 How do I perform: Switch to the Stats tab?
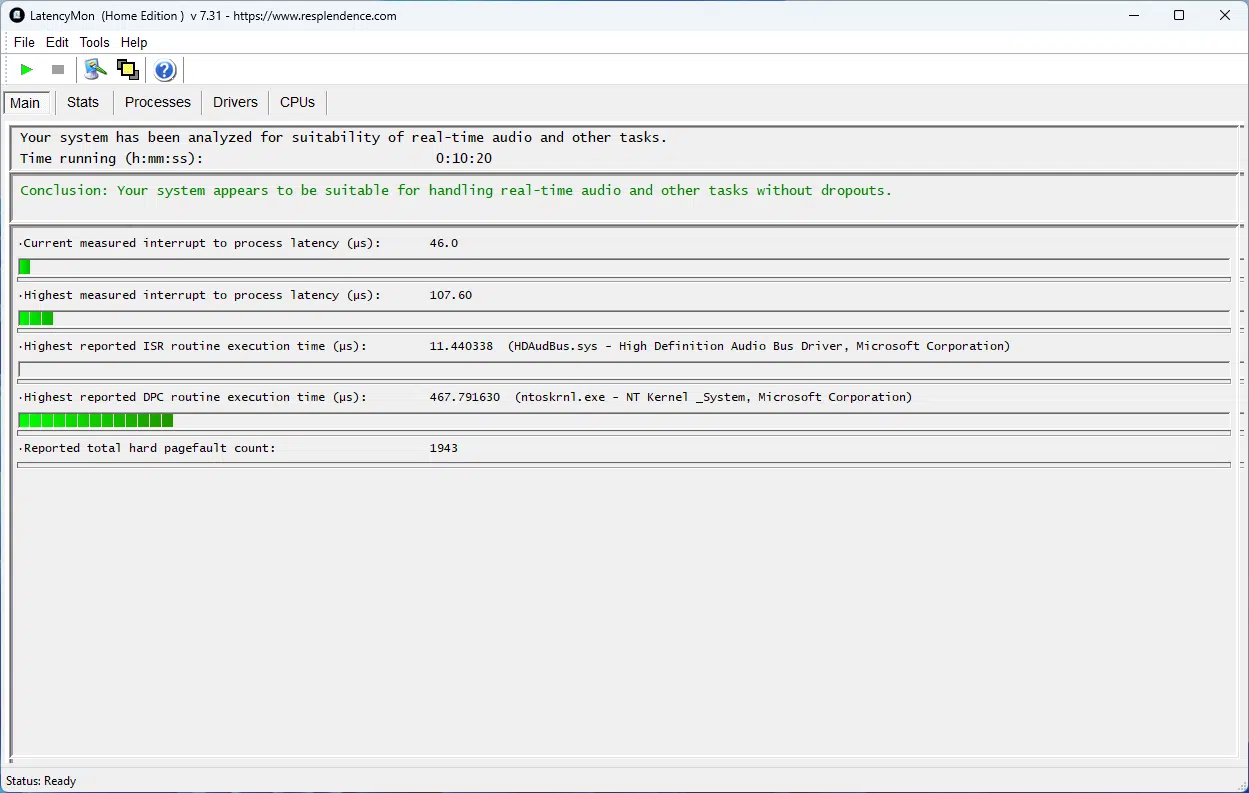coord(83,102)
